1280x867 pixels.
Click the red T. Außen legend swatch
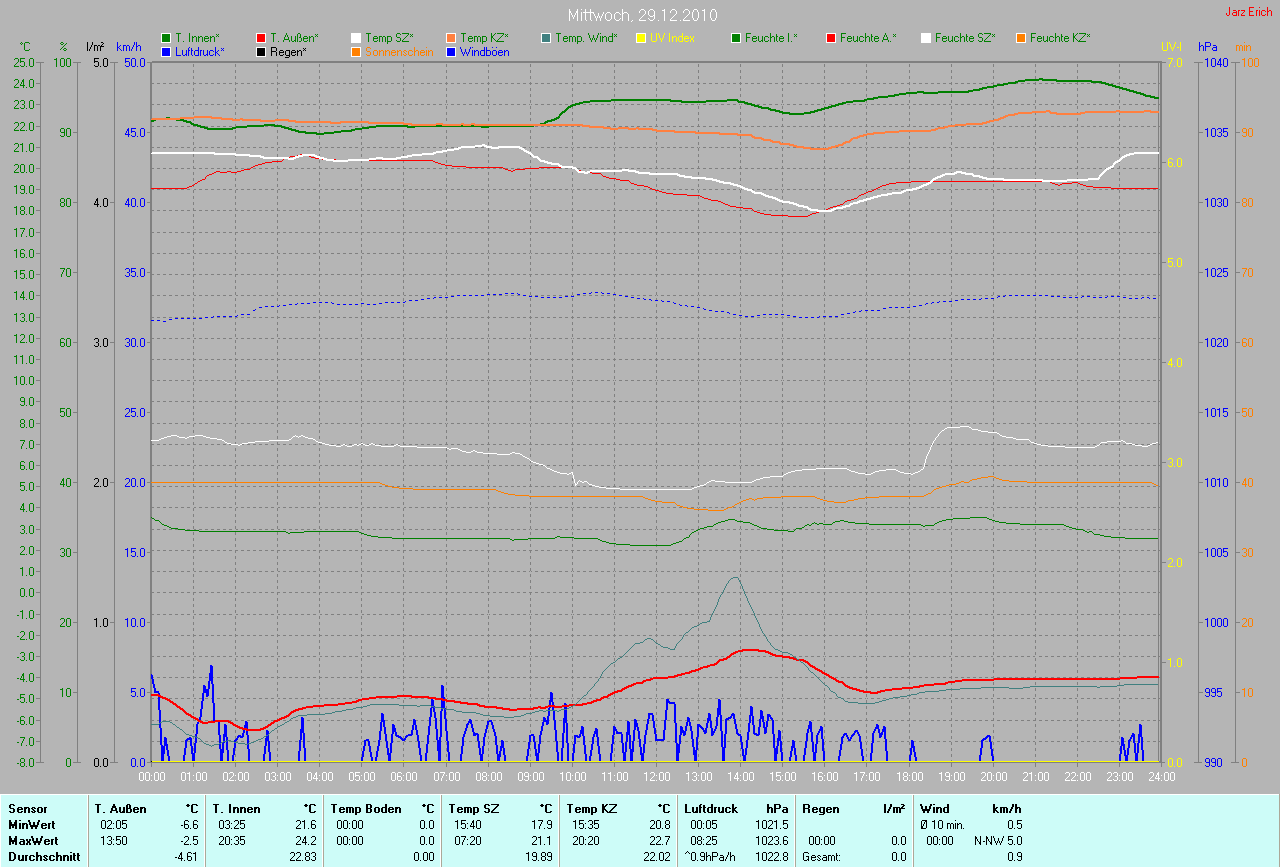[262, 38]
